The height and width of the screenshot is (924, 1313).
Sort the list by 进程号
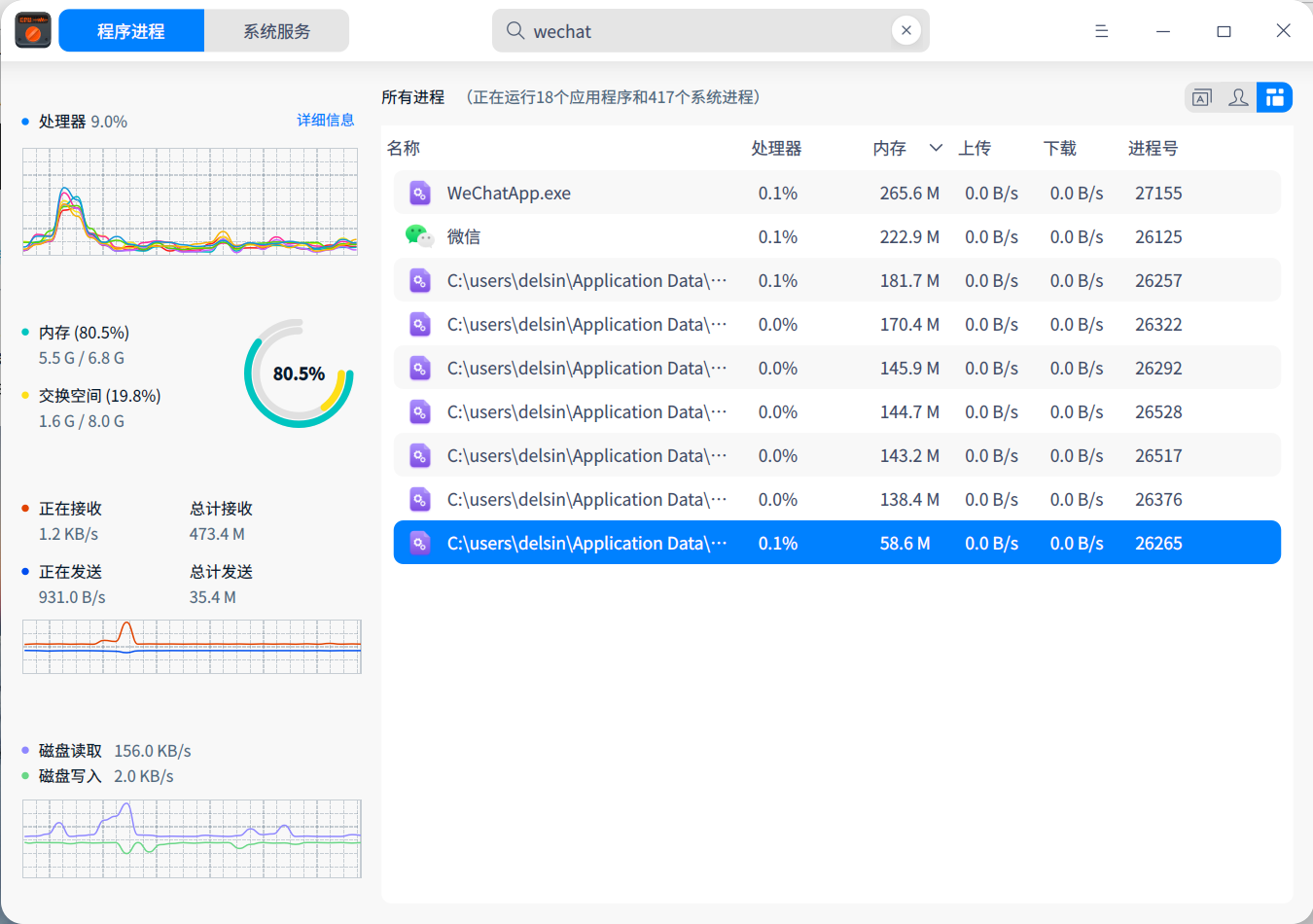[1153, 148]
